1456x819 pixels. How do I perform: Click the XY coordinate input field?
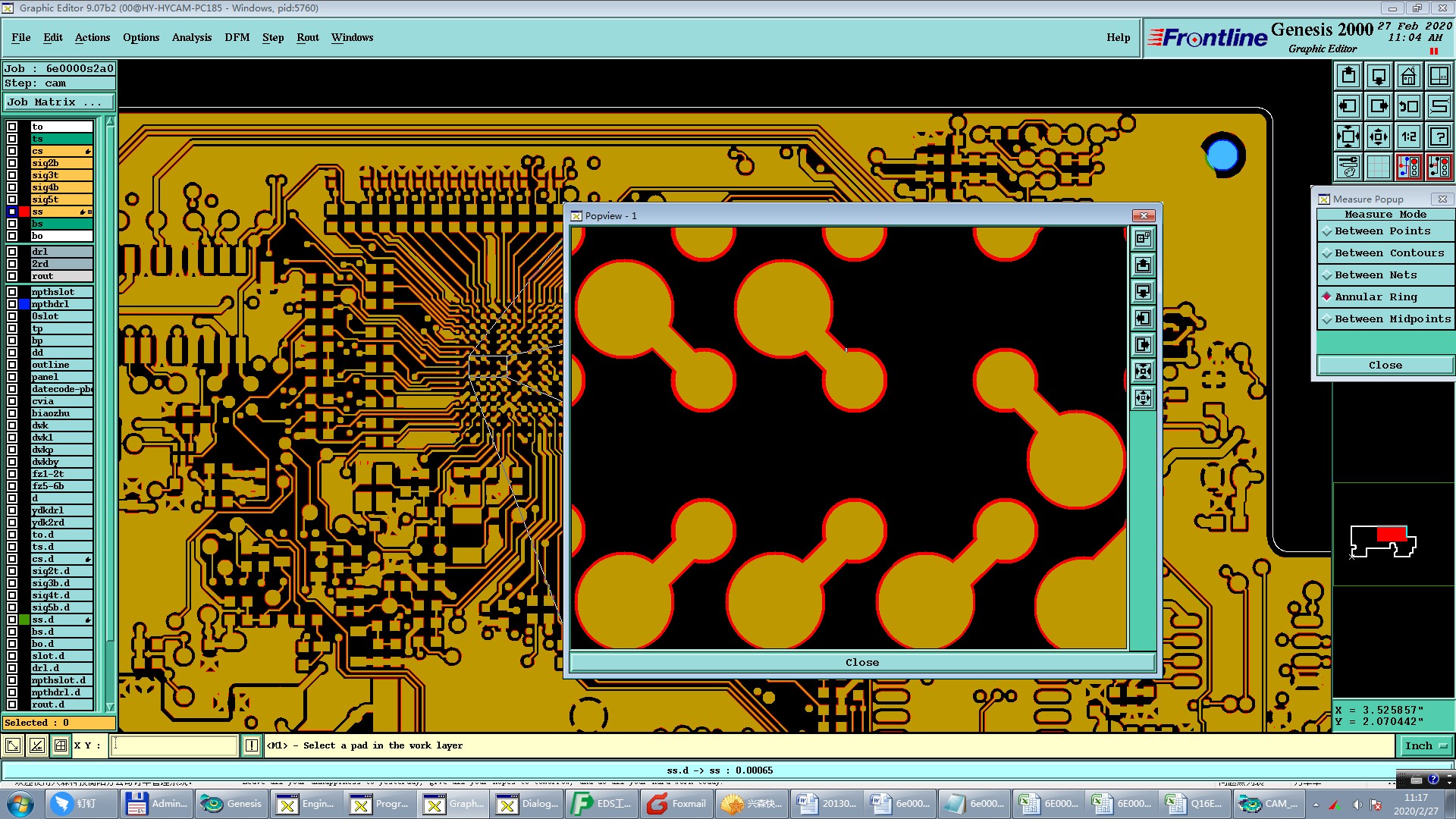(174, 746)
